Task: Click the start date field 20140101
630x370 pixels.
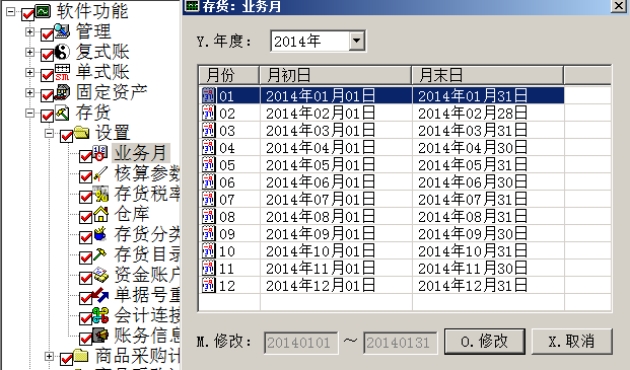Action: click(301, 343)
